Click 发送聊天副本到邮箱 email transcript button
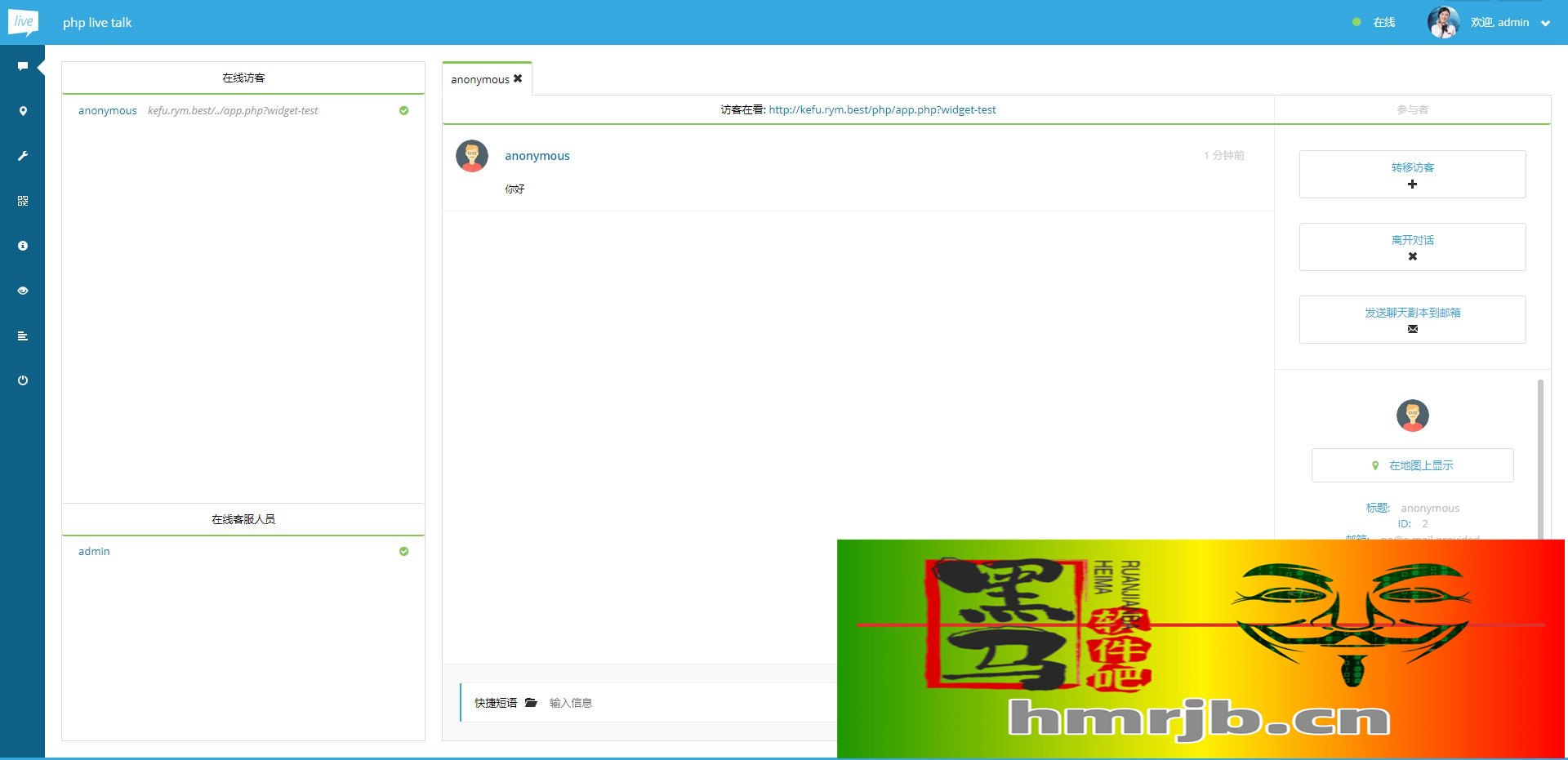Screen dimensions: 1568x760 click(x=1412, y=319)
